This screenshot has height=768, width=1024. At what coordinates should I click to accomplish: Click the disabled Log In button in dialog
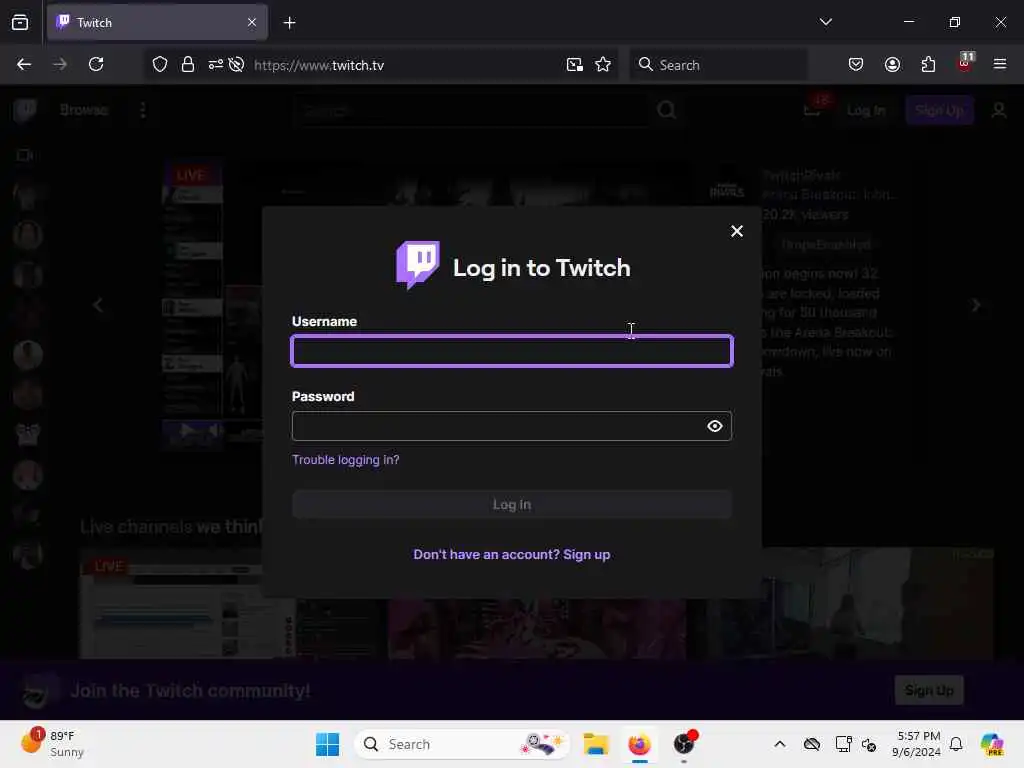[x=512, y=504]
